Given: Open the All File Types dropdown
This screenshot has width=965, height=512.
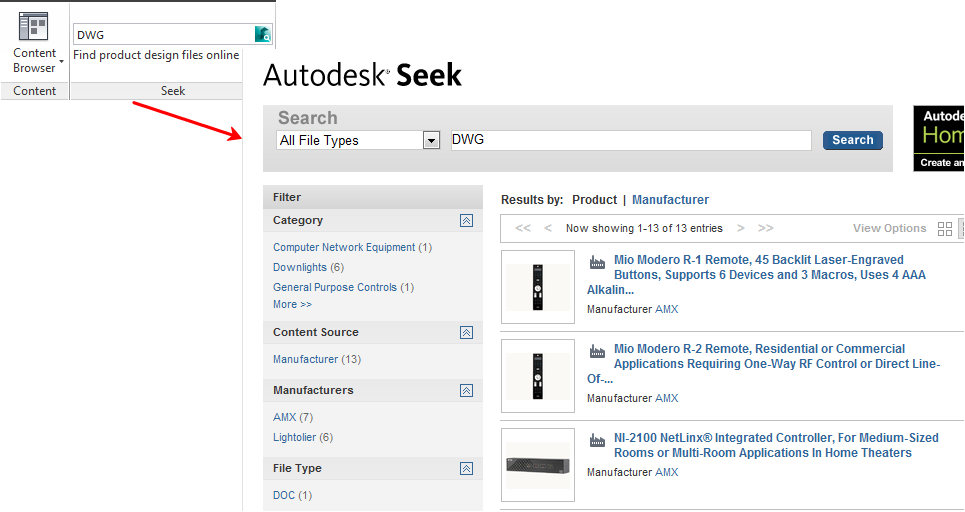Looking at the screenshot, I should click(431, 141).
